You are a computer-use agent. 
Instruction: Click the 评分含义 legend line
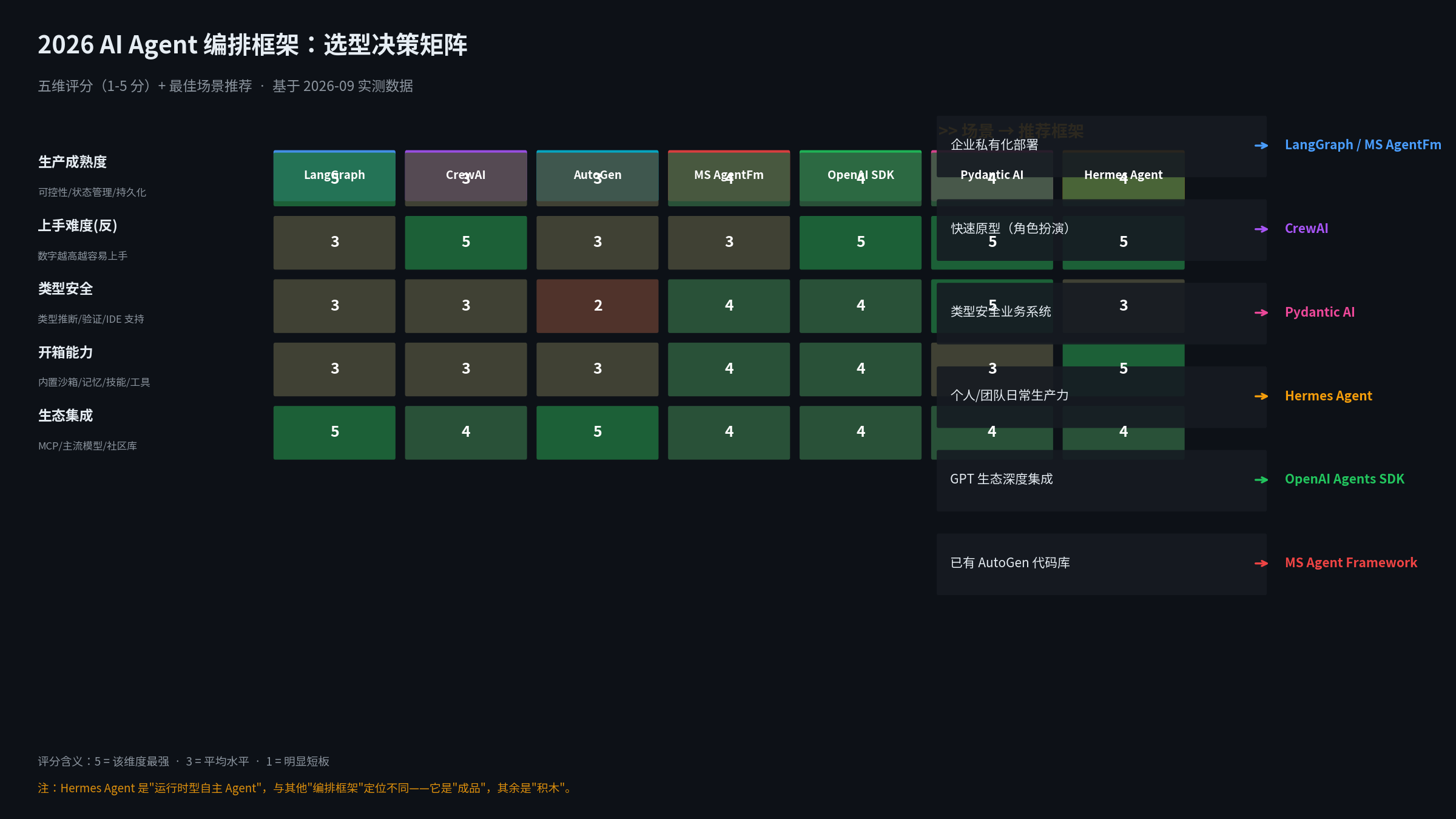184,761
